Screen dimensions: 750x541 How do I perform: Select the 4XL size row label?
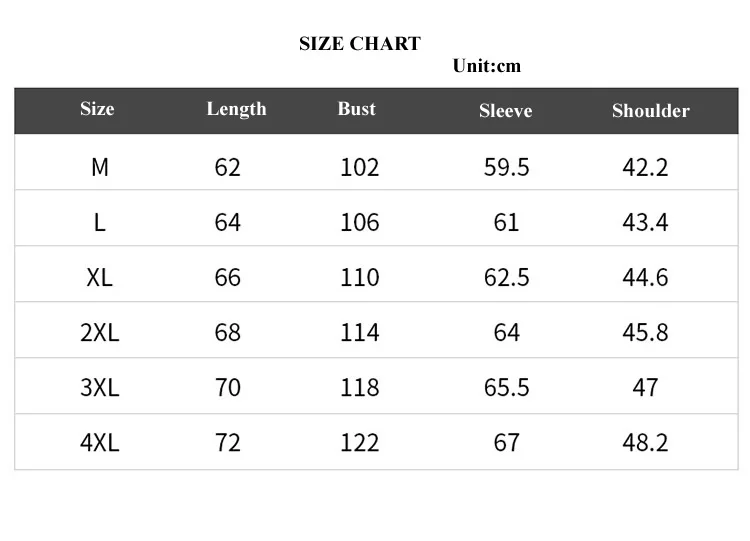click(99, 442)
